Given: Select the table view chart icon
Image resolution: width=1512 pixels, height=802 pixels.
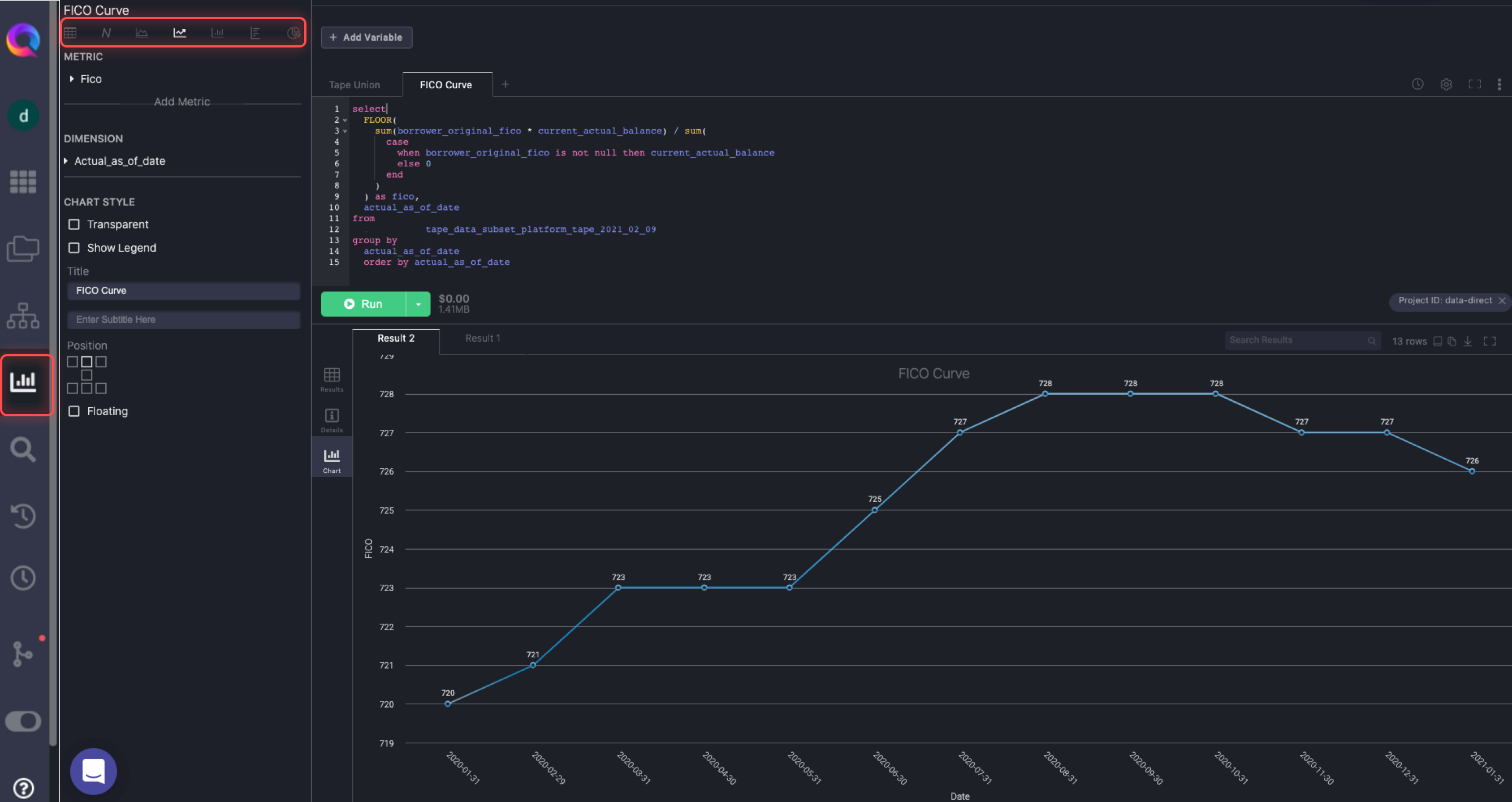Looking at the screenshot, I should tap(71, 33).
